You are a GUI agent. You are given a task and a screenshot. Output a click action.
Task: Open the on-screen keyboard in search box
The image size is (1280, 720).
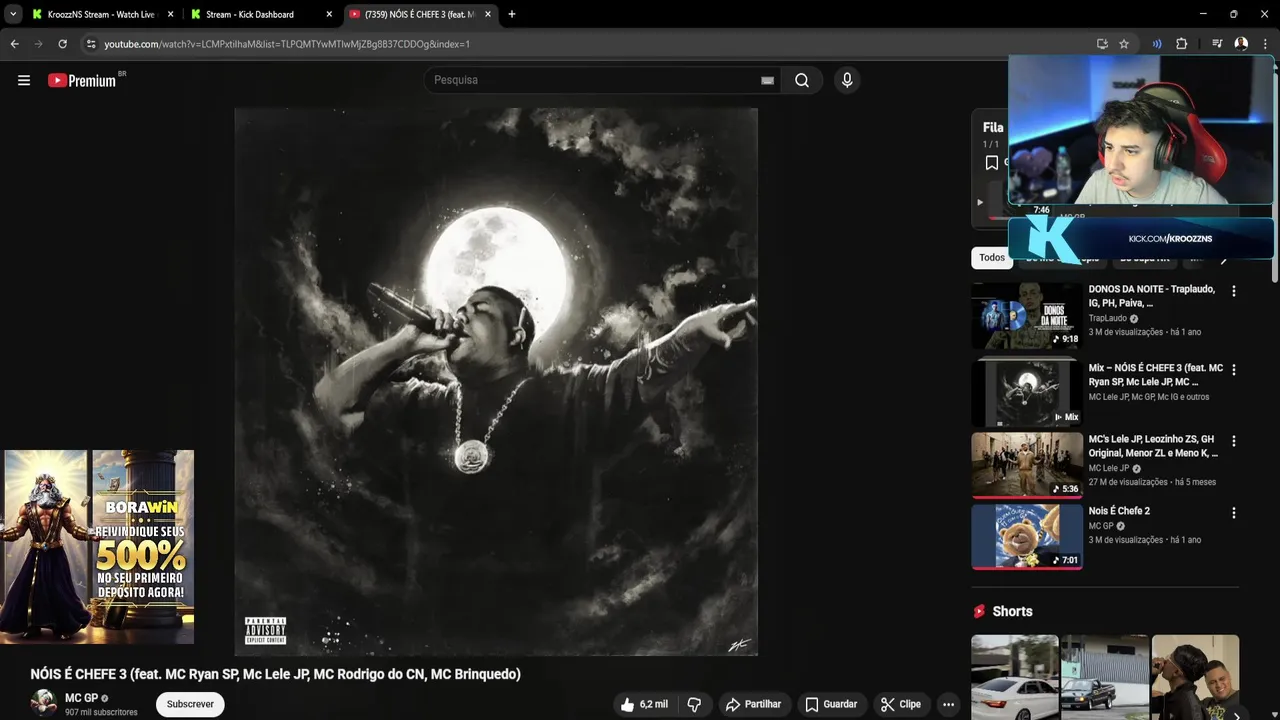(x=767, y=80)
